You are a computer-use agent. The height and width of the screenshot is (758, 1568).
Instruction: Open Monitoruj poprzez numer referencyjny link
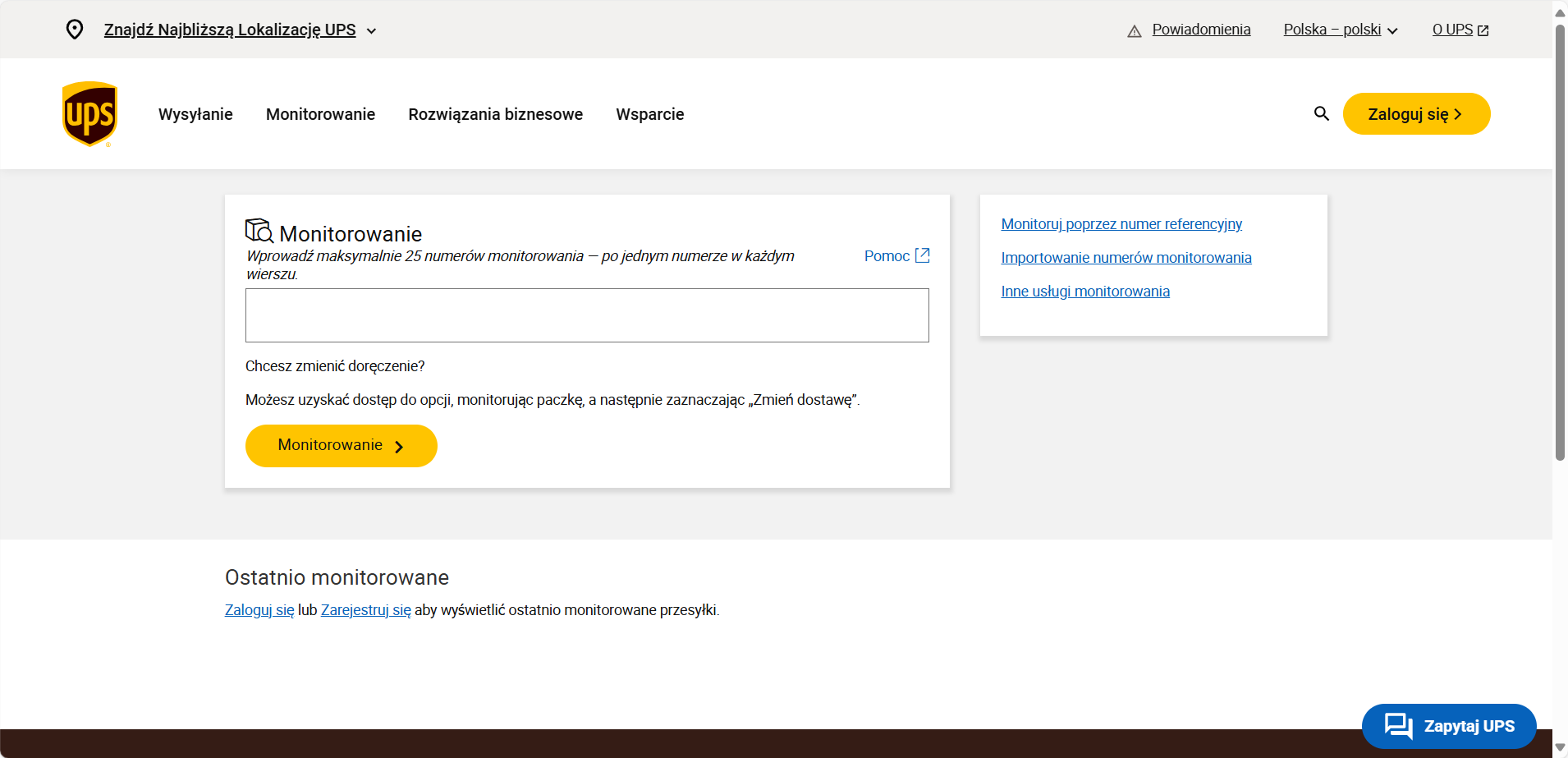1121,224
